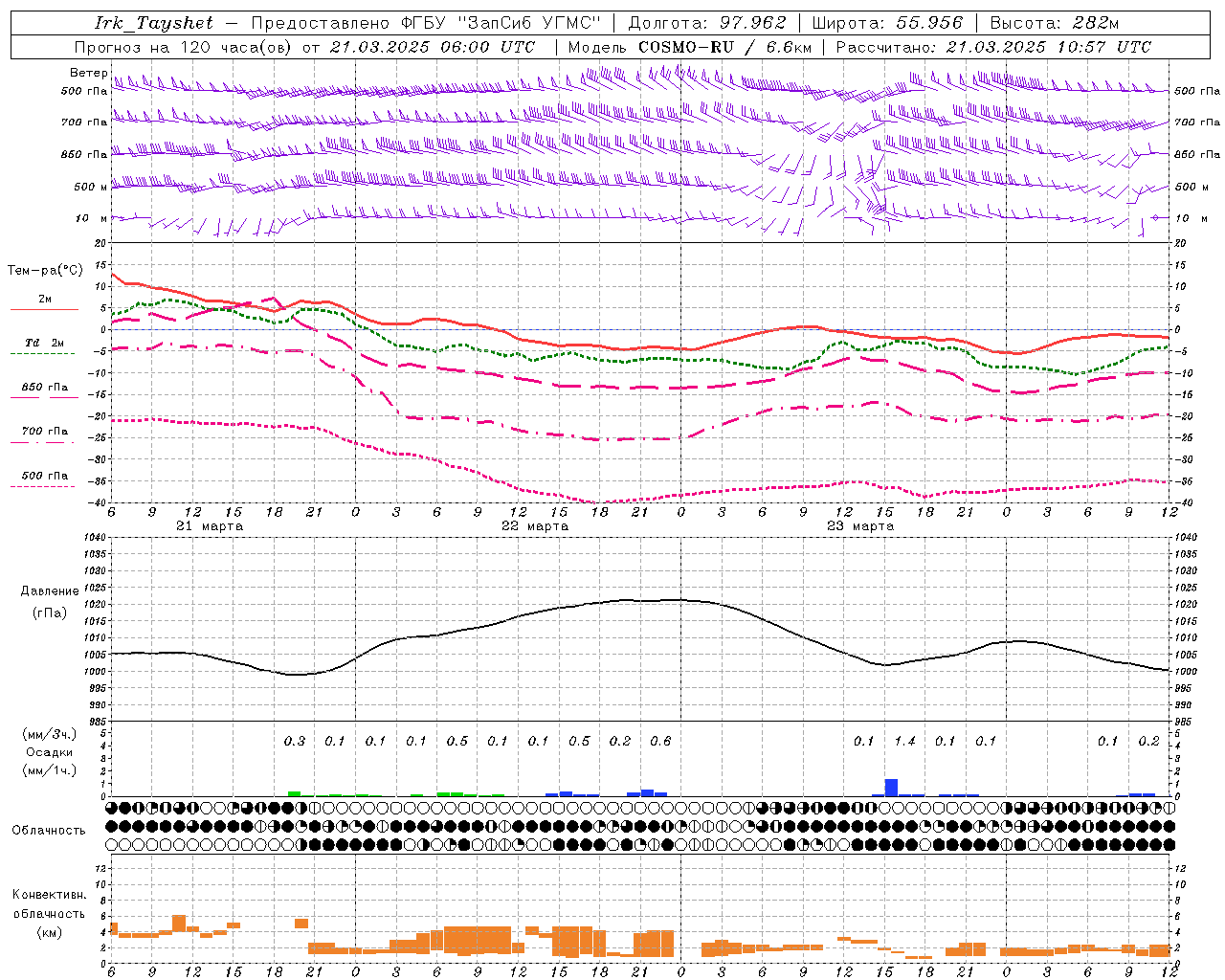
Task: Click the (гПа) unit under Давление
Action: coord(50,612)
